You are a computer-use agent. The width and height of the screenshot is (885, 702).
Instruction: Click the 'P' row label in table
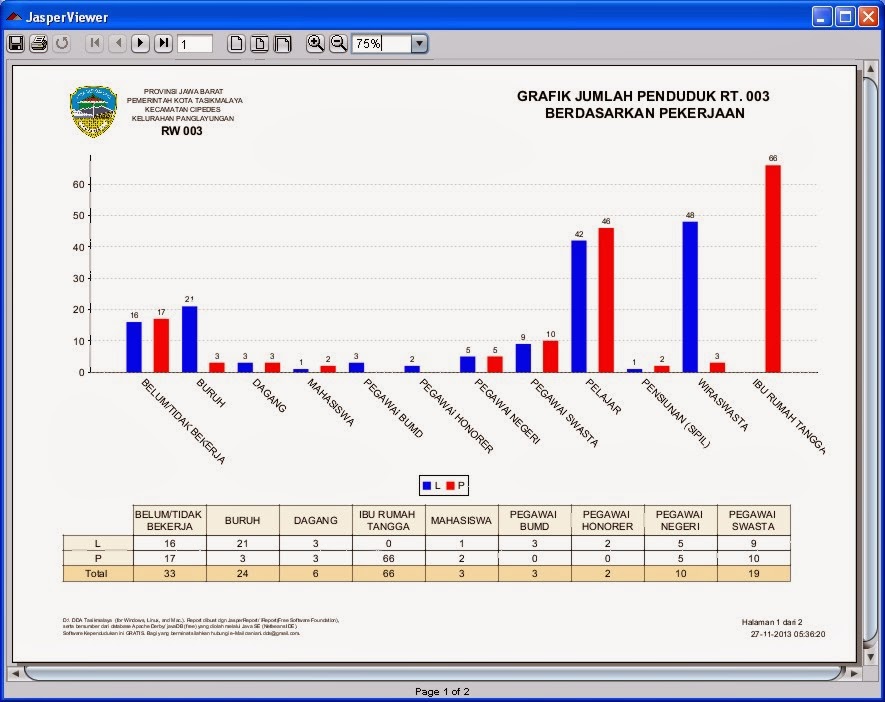[98, 558]
